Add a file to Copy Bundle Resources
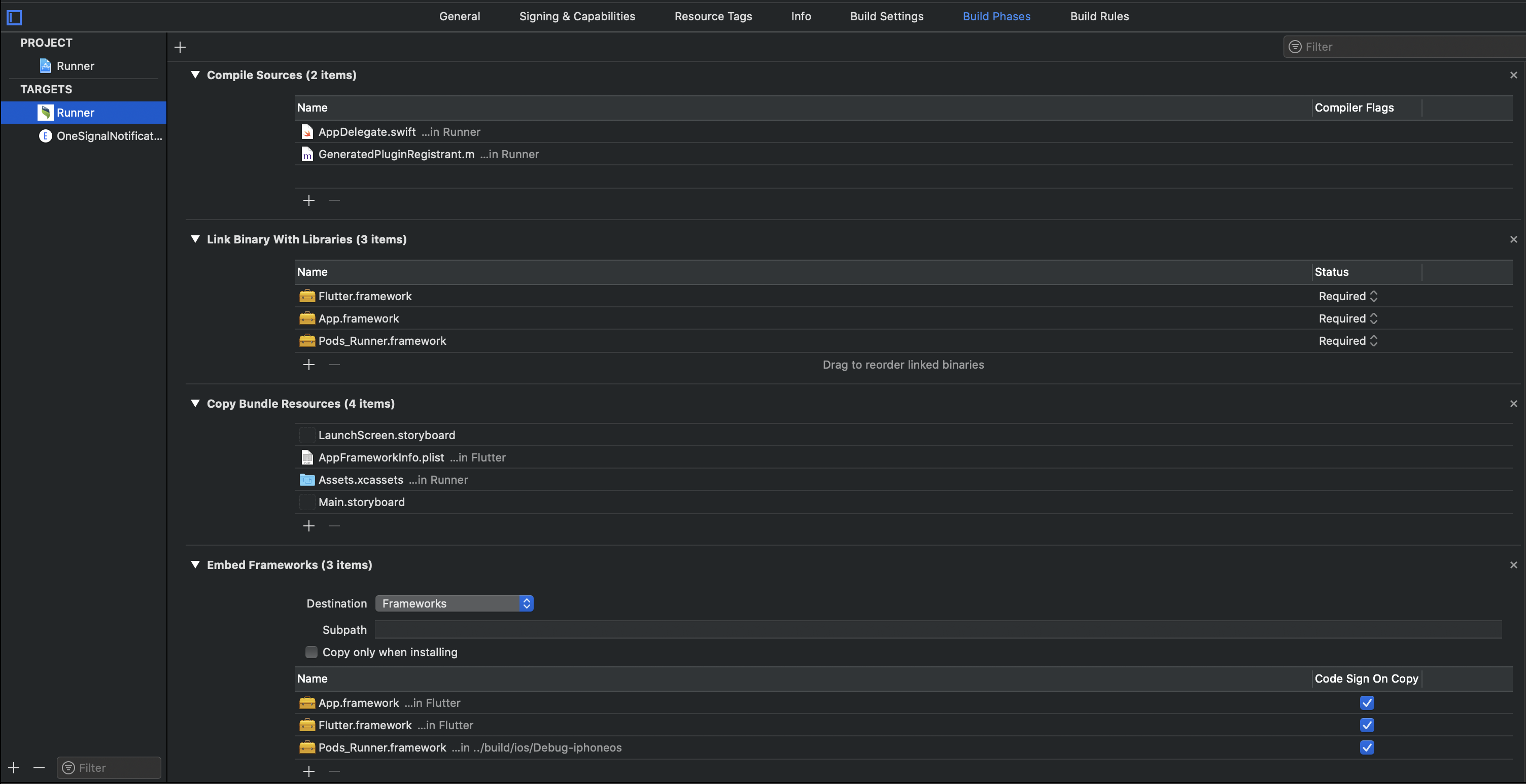Image resolution: width=1526 pixels, height=784 pixels. (x=308, y=526)
